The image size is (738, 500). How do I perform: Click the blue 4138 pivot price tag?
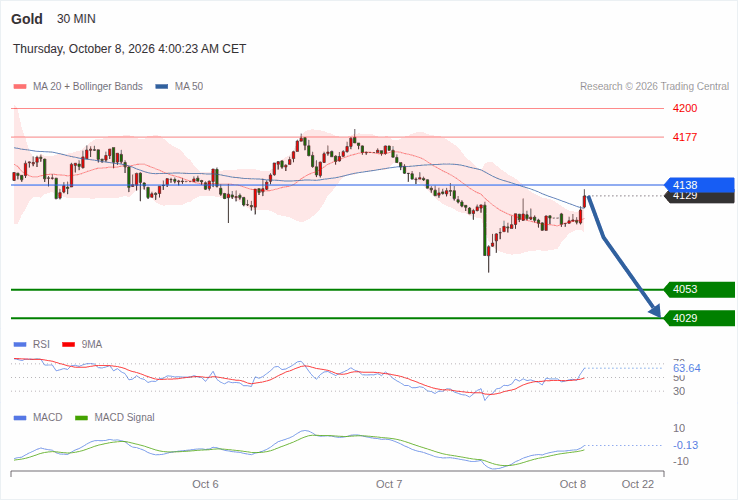[699, 185]
